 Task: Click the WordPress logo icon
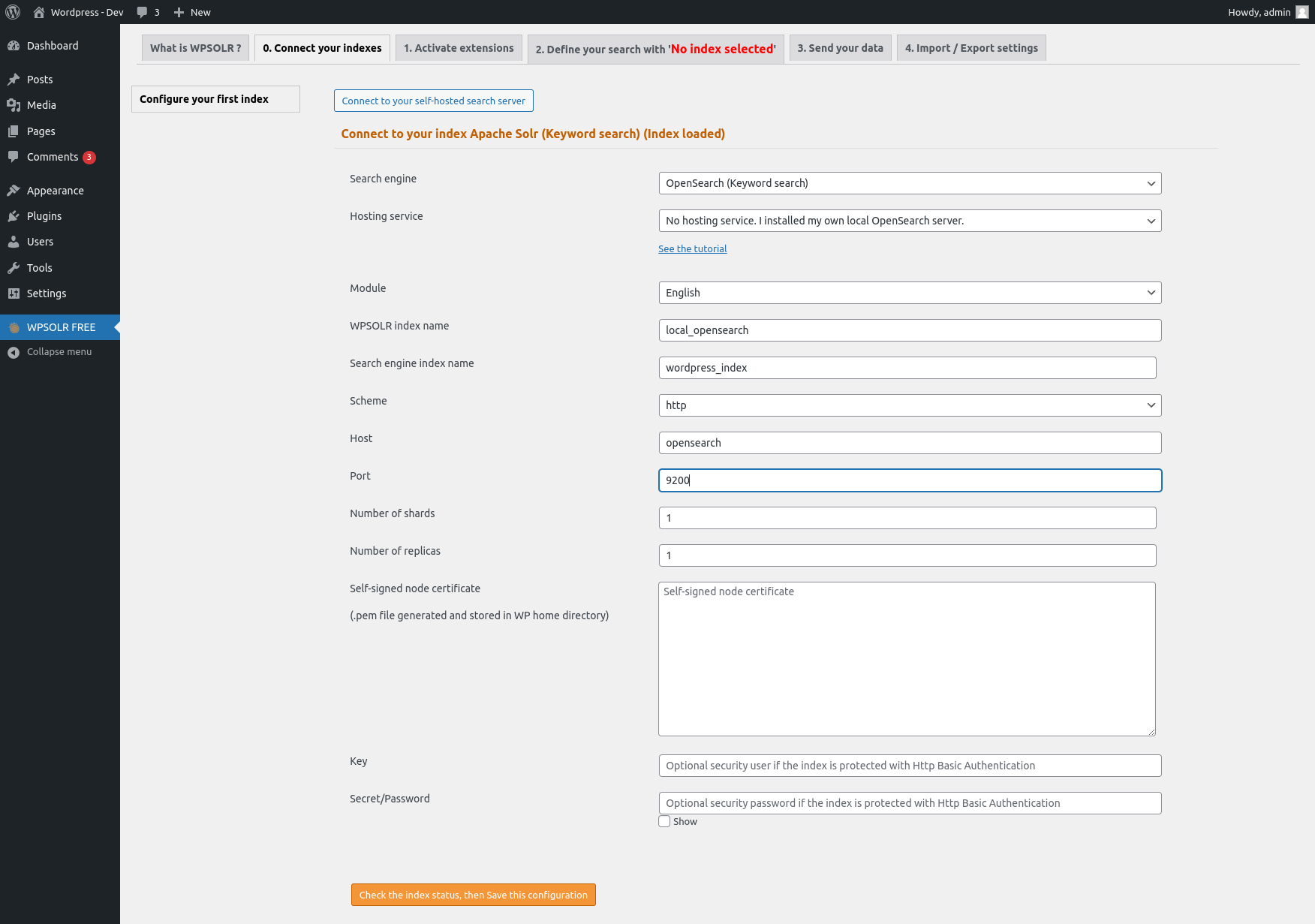tap(13, 12)
